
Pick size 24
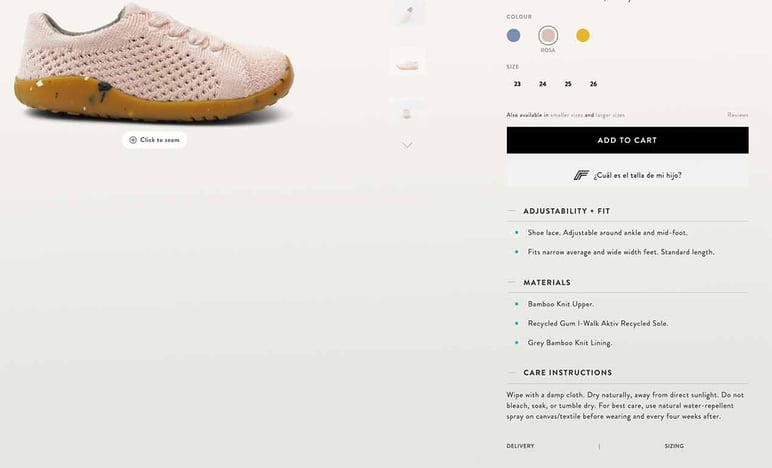pyautogui.click(x=543, y=84)
